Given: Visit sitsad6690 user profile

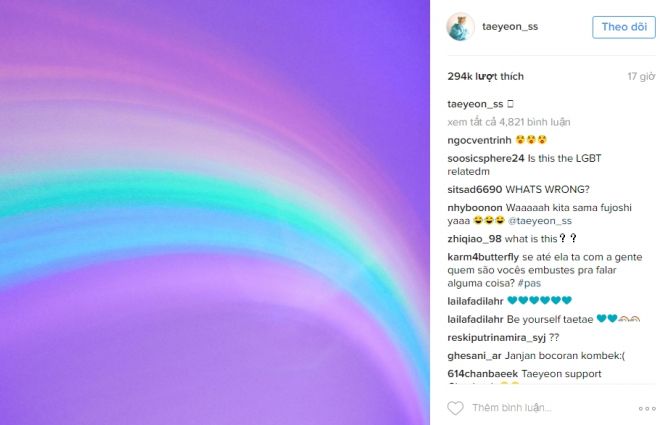Looking at the screenshot, I should pyautogui.click(x=474, y=189).
